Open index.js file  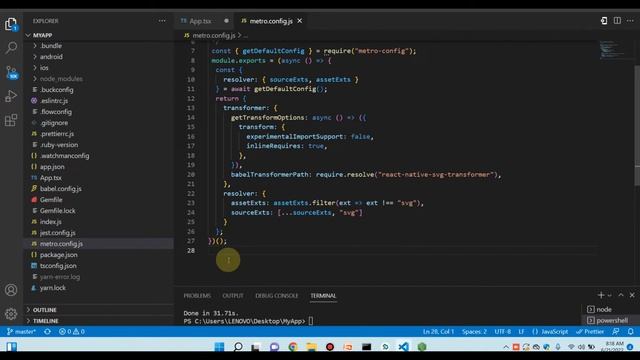click(51, 222)
